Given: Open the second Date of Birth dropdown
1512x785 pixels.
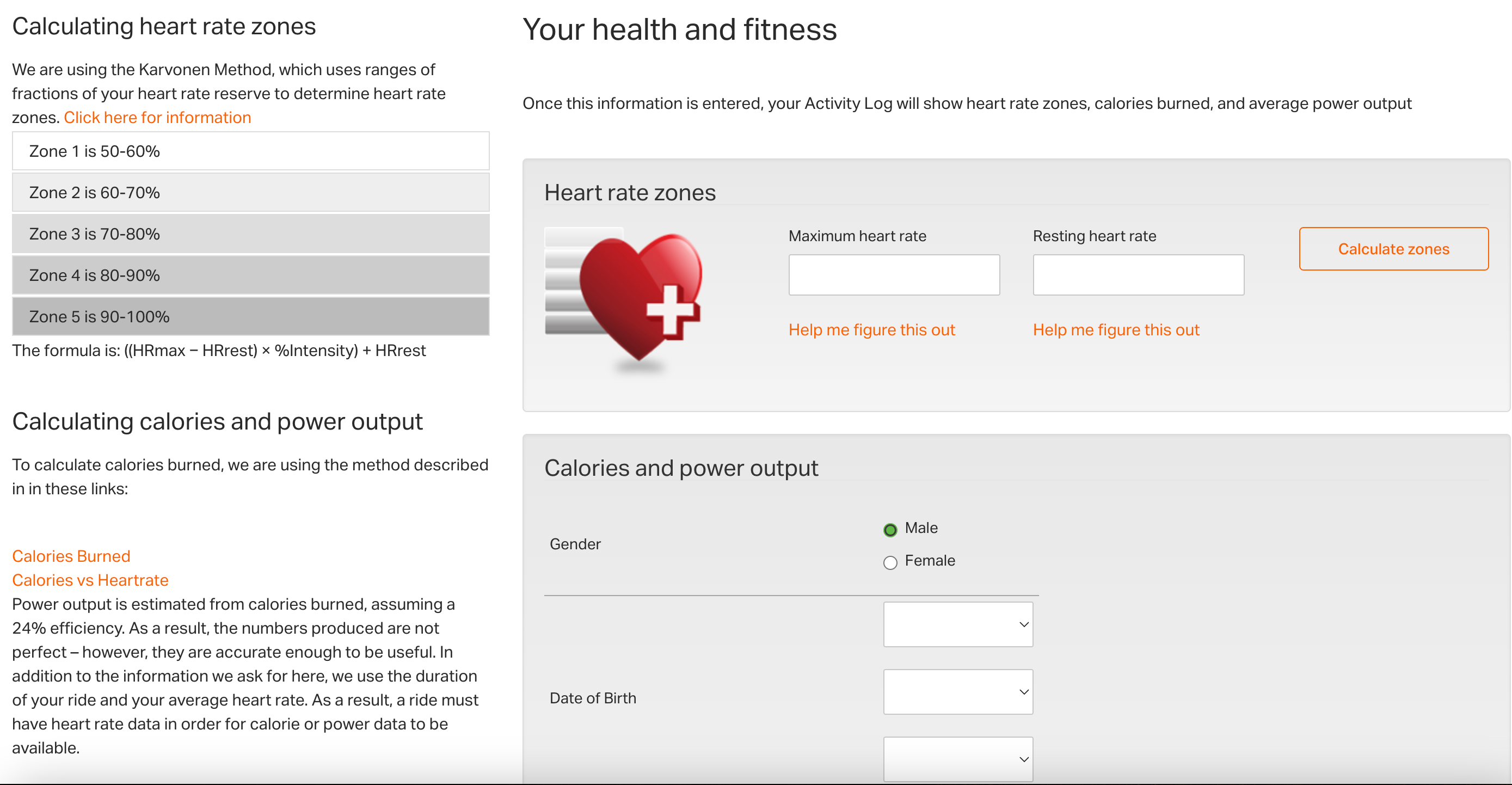Looking at the screenshot, I should (x=958, y=692).
